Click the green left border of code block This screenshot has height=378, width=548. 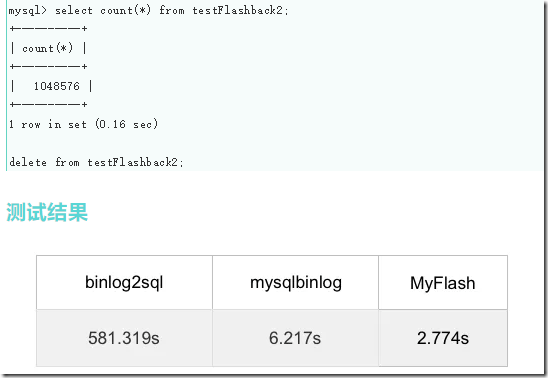pyautogui.click(x=6, y=85)
